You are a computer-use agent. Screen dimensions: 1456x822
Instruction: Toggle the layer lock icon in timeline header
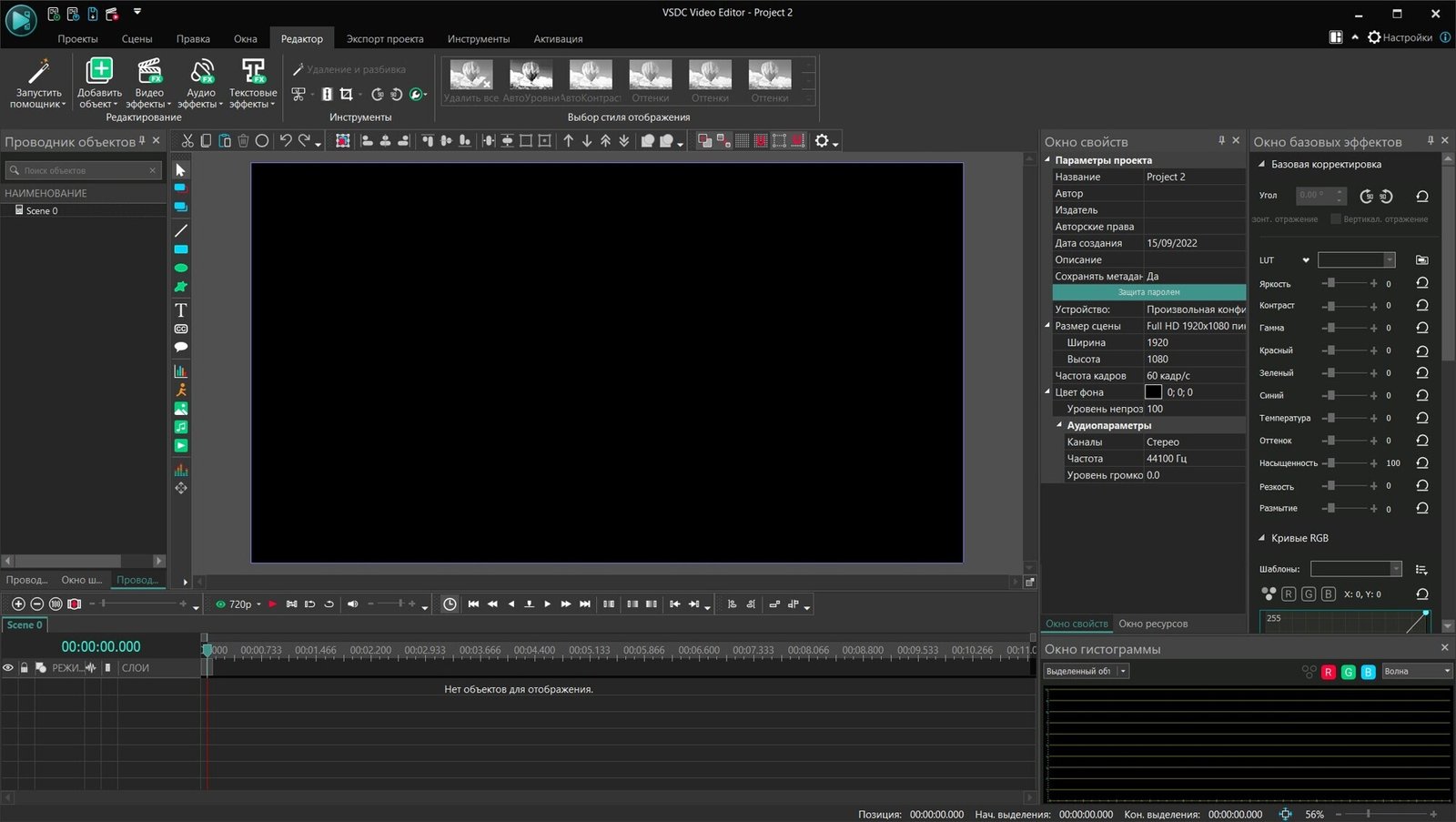tap(25, 667)
